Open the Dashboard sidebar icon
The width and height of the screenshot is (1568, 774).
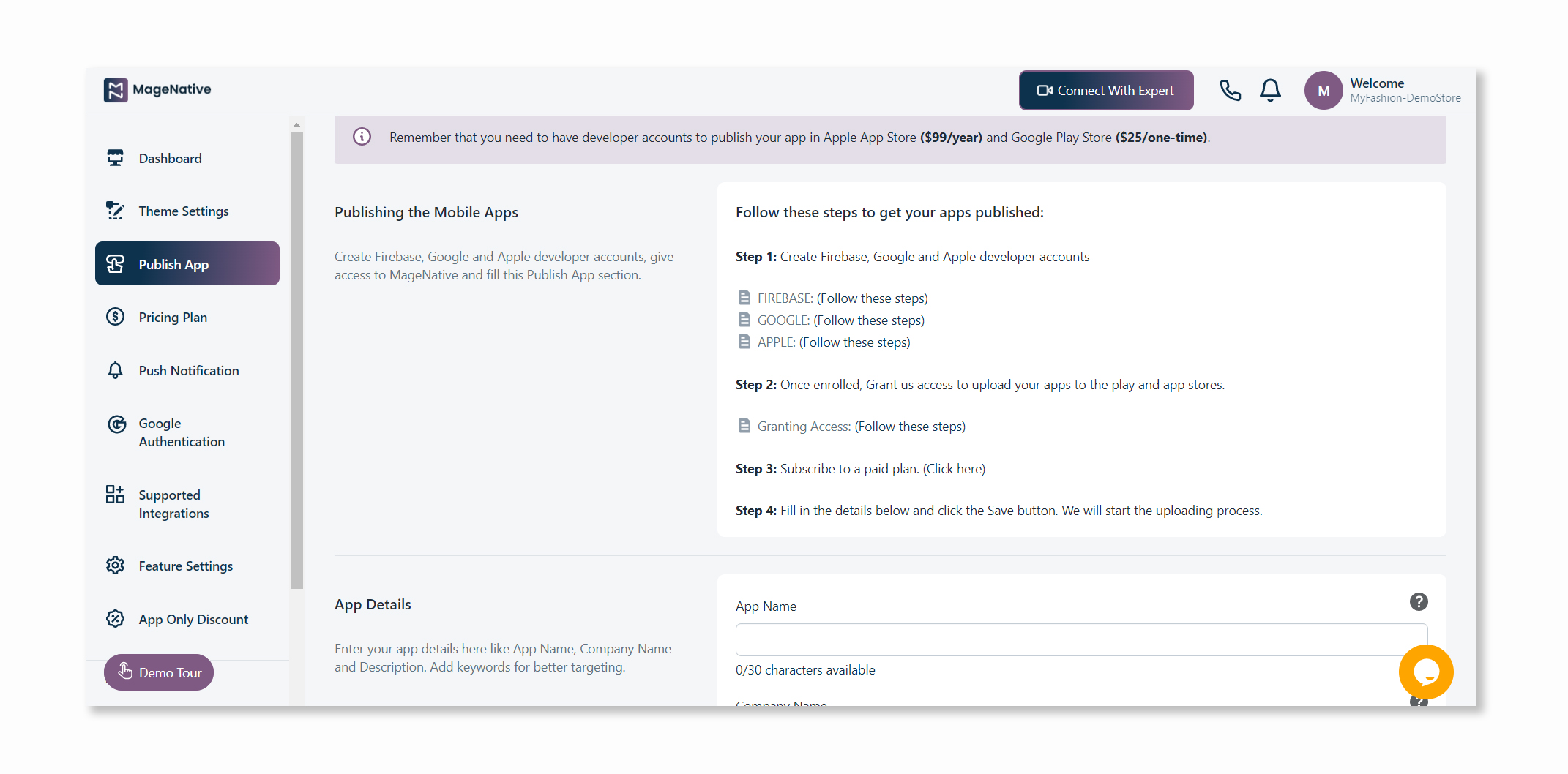(116, 158)
